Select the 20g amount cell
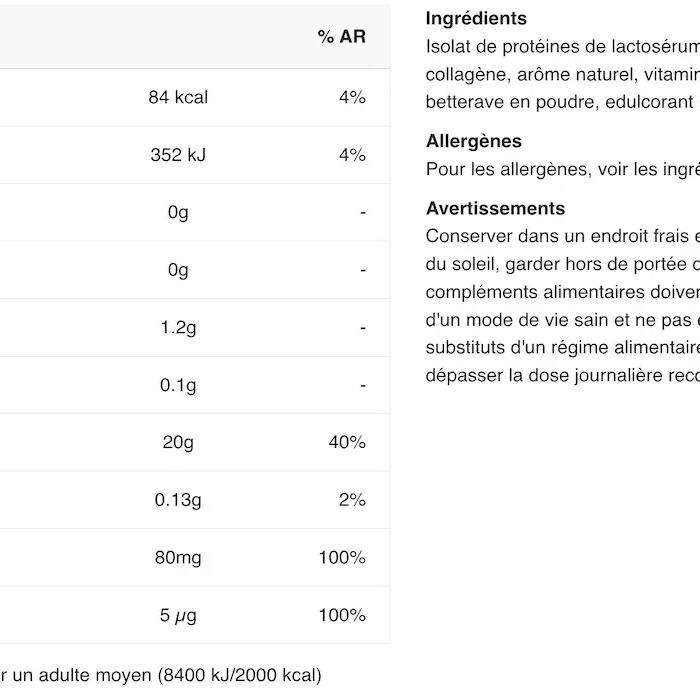 click(178, 442)
